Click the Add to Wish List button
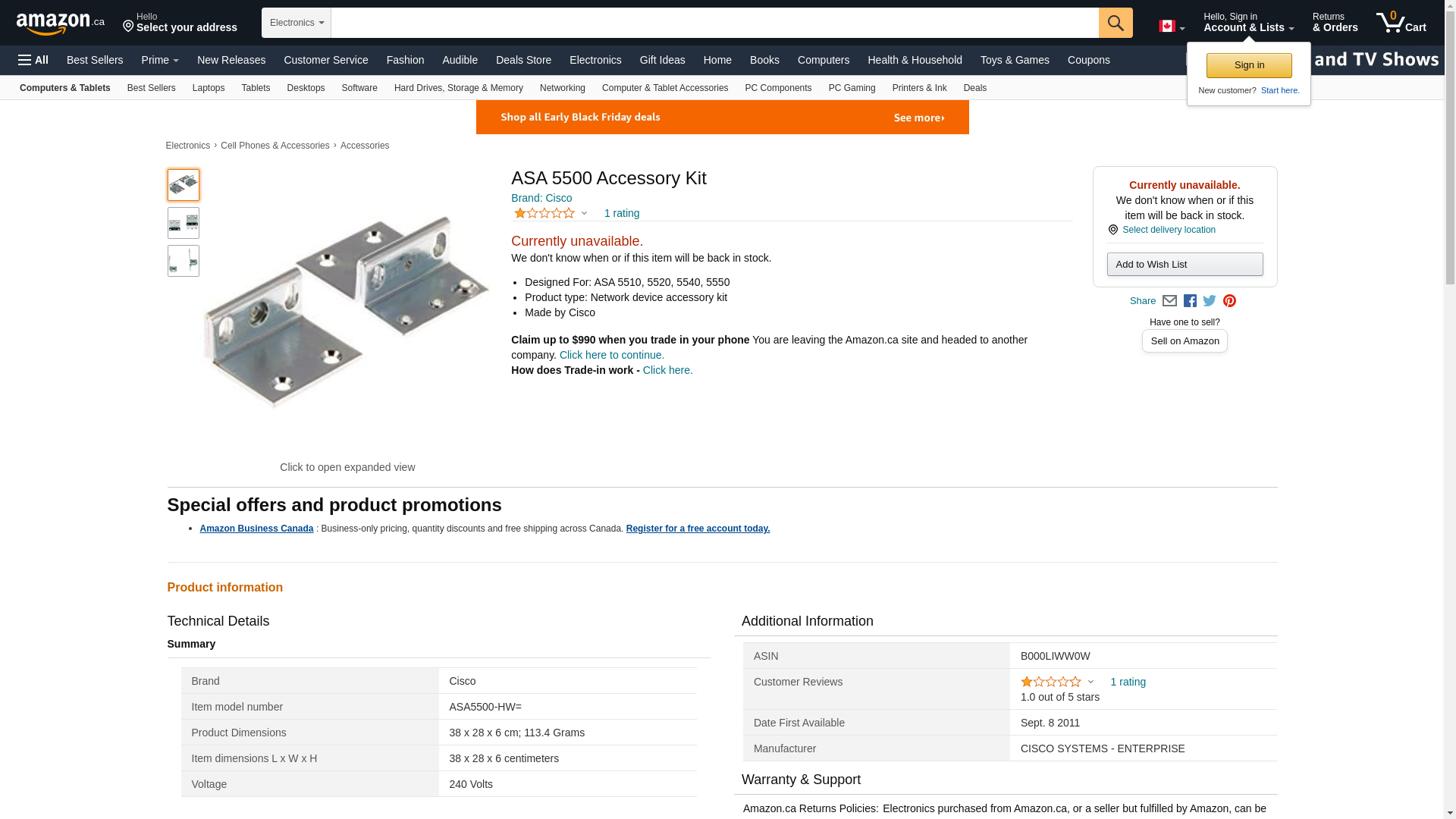This screenshot has width=1456, height=819. tap(1185, 265)
